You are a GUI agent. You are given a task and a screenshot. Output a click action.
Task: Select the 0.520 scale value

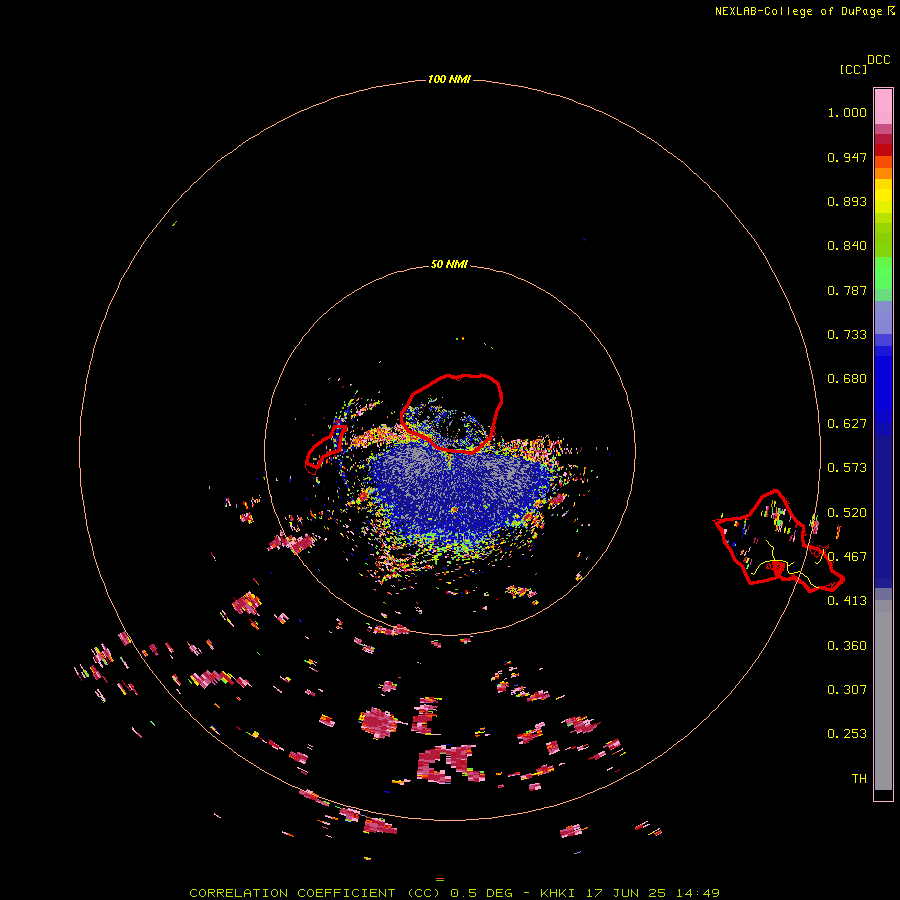pos(847,513)
